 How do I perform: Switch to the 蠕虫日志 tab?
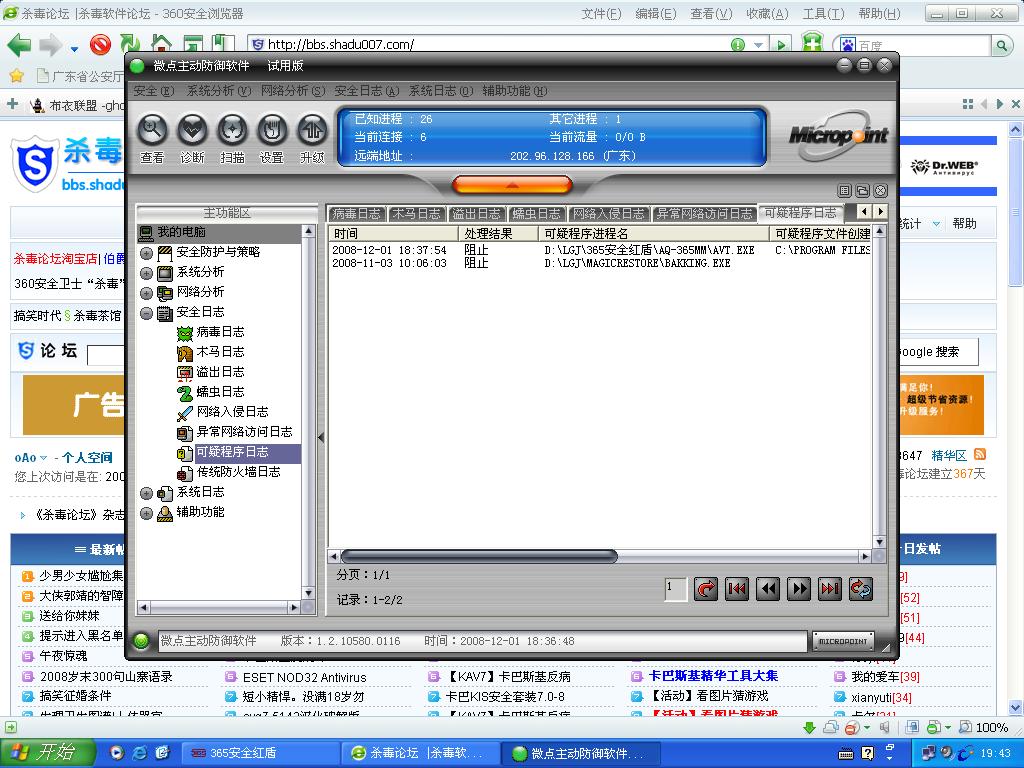pos(536,214)
